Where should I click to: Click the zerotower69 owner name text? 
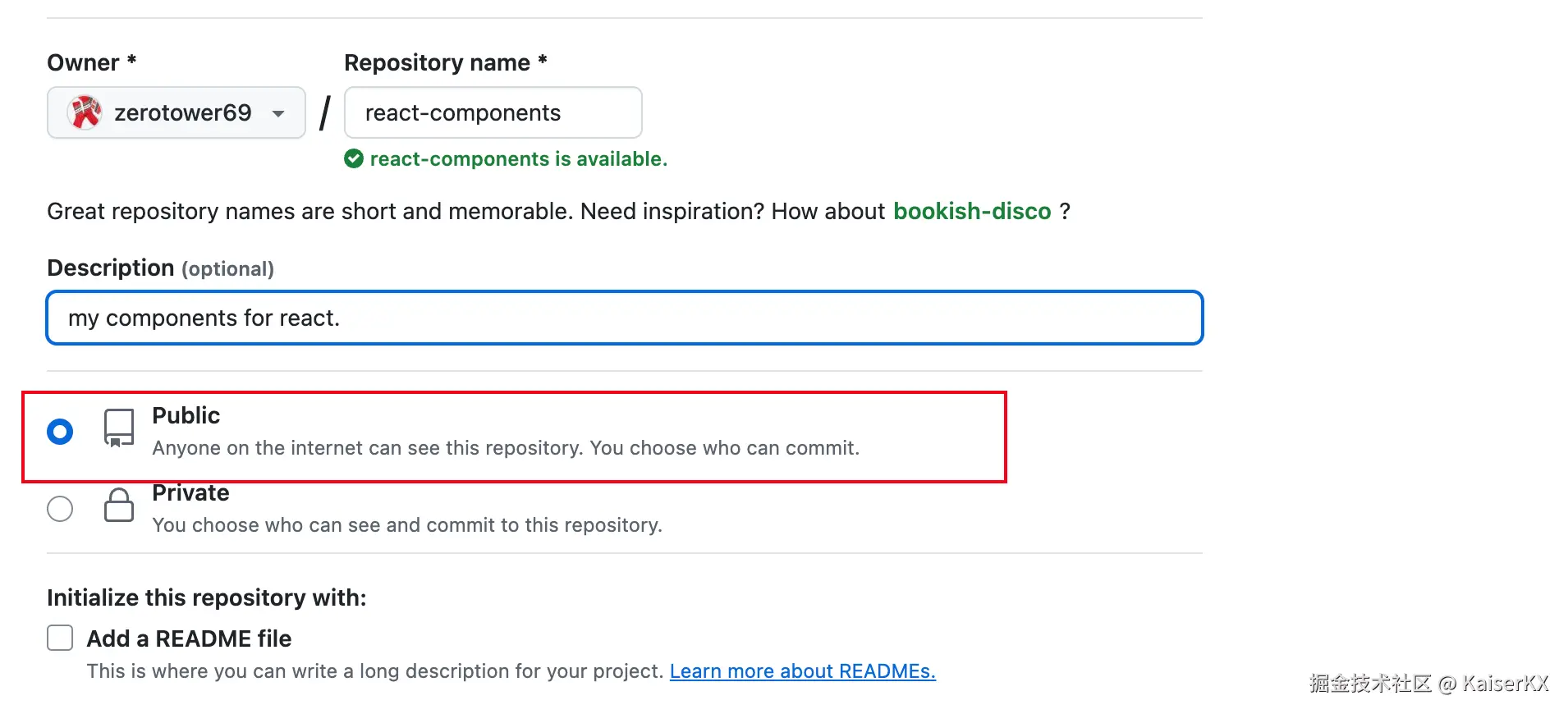[182, 112]
